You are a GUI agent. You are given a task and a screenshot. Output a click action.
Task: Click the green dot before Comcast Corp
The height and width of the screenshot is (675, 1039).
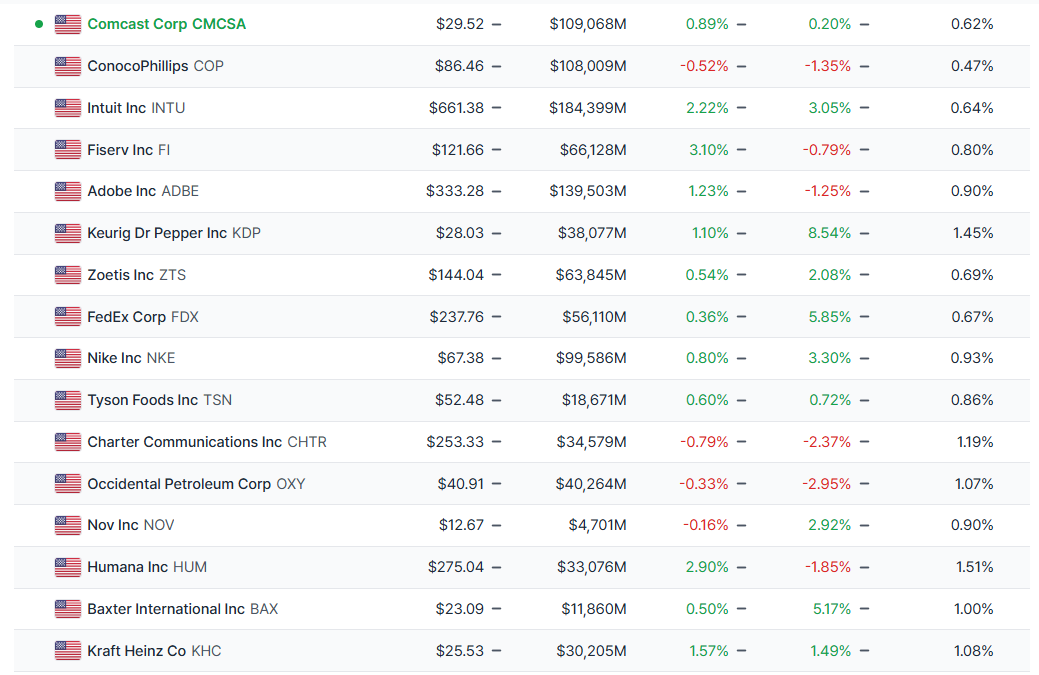pyautogui.click(x=39, y=24)
